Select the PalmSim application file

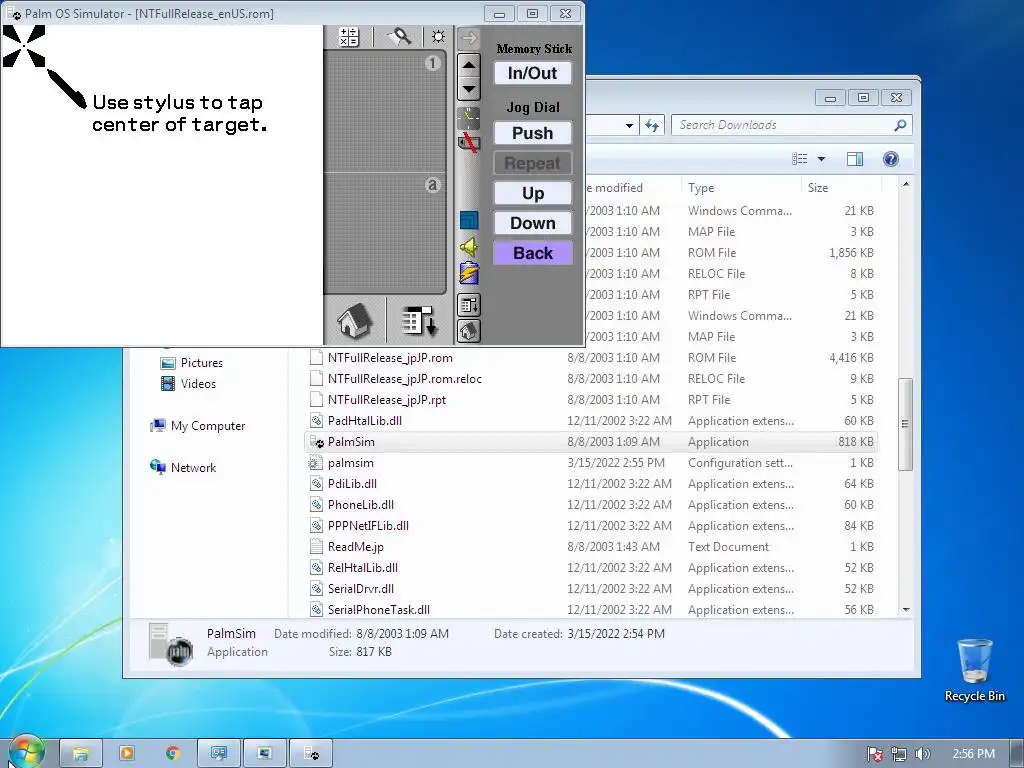pyautogui.click(x=592, y=441)
